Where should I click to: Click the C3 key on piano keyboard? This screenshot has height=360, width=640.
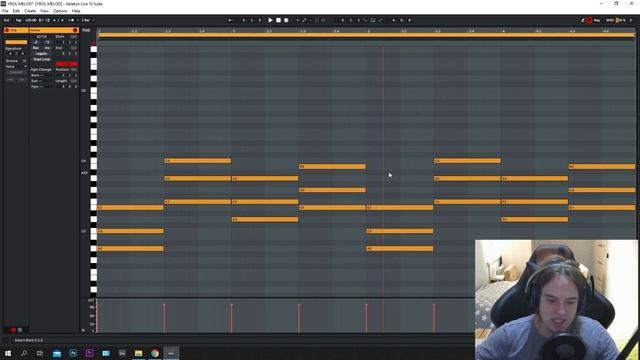pyautogui.click(x=93, y=231)
